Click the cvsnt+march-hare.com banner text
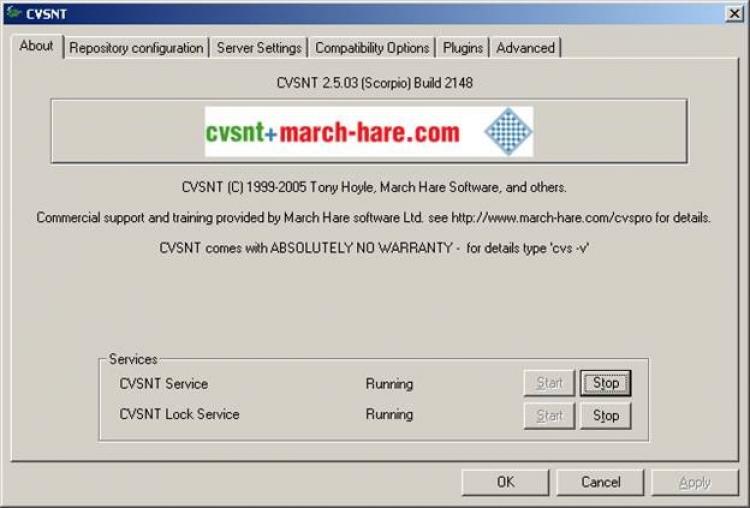The width and height of the screenshot is (750, 508). coord(333,132)
